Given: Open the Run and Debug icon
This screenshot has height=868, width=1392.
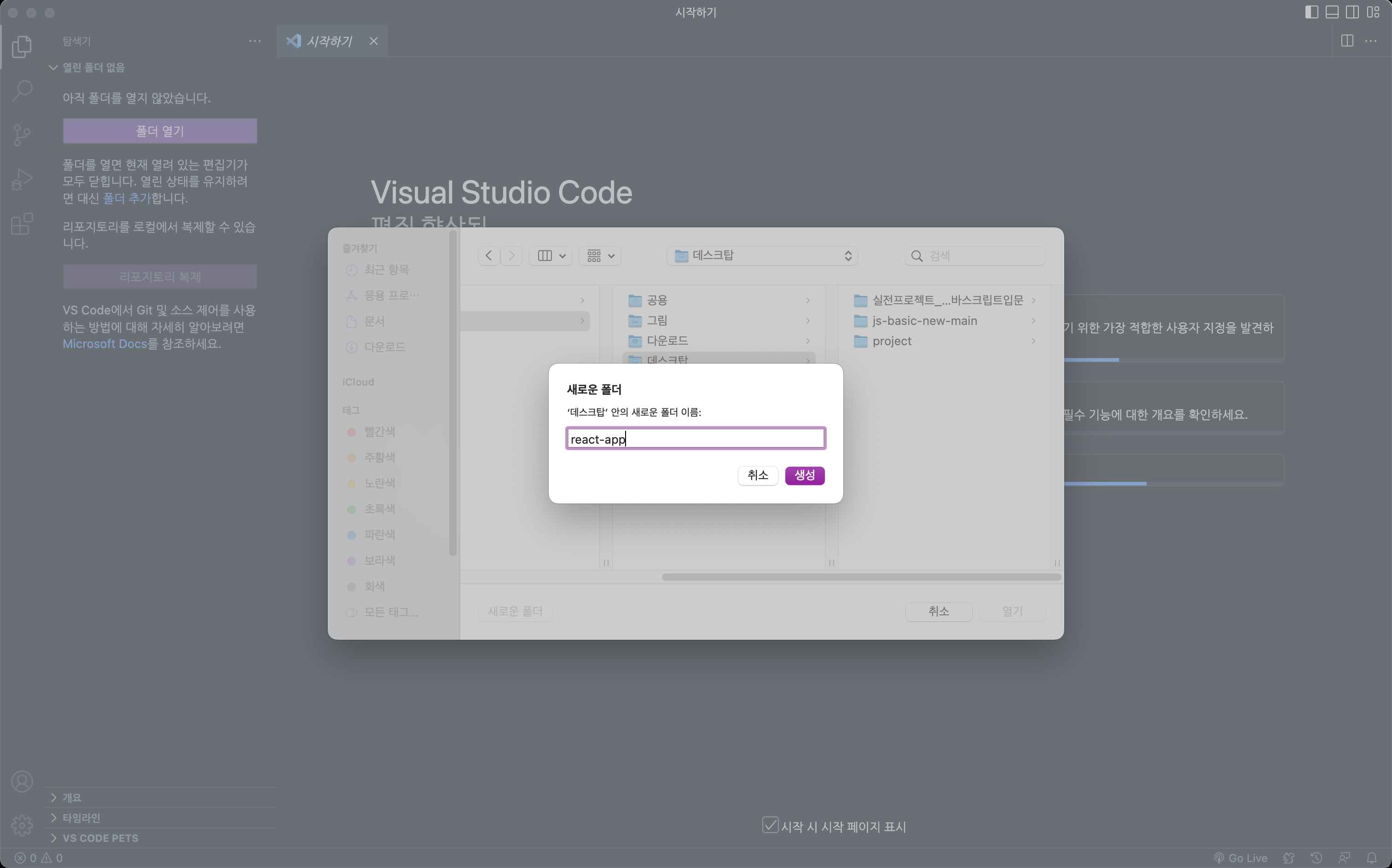Looking at the screenshot, I should coord(22,179).
